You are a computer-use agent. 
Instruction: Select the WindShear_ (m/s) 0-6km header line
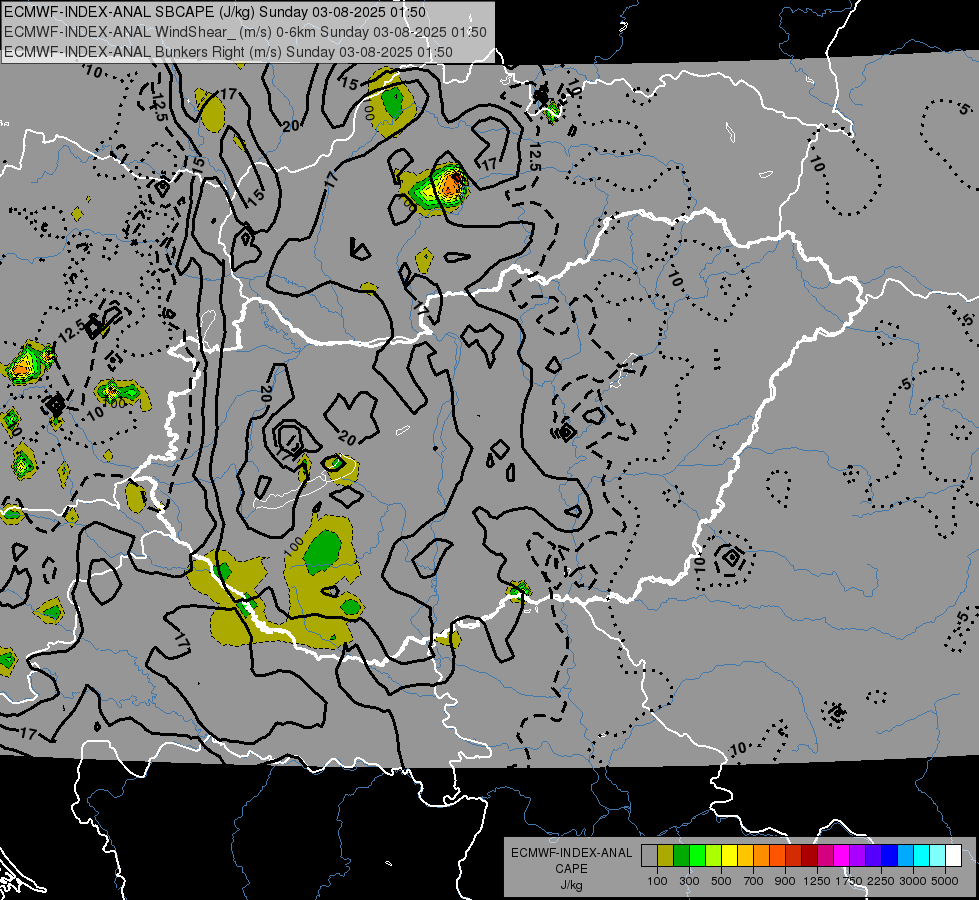pyautogui.click(x=245, y=32)
